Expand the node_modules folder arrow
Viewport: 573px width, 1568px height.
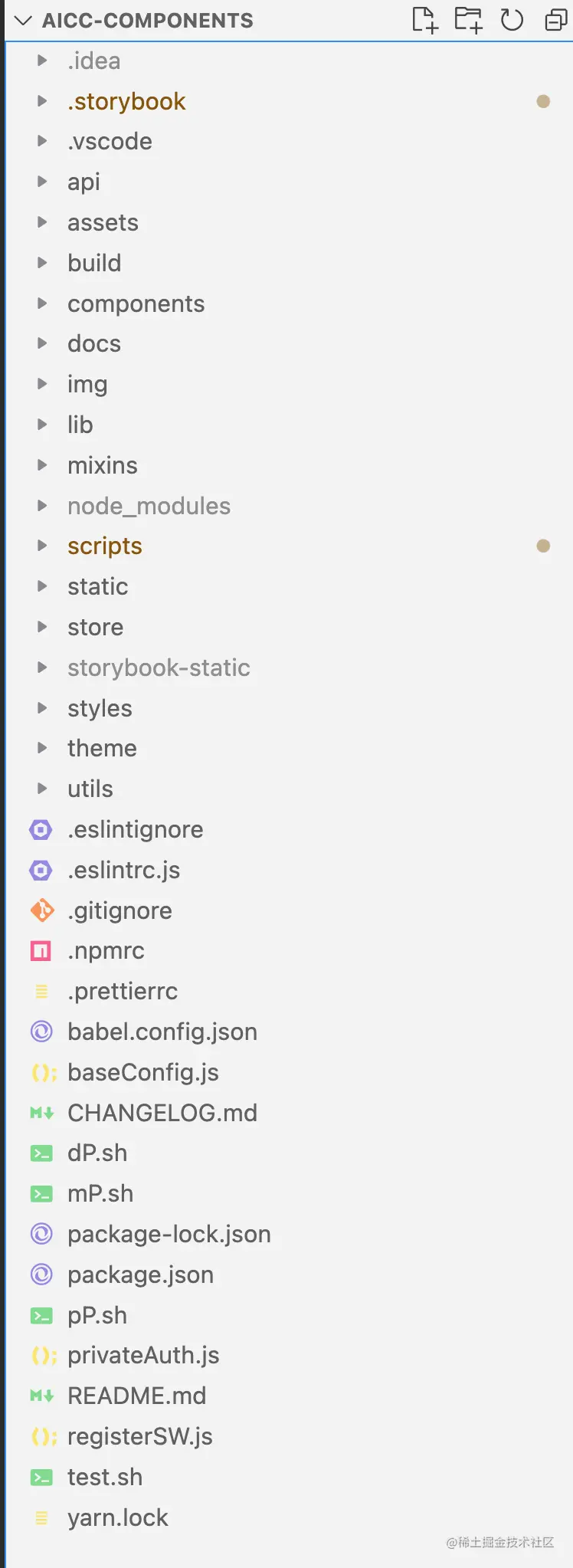tap(42, 506)
